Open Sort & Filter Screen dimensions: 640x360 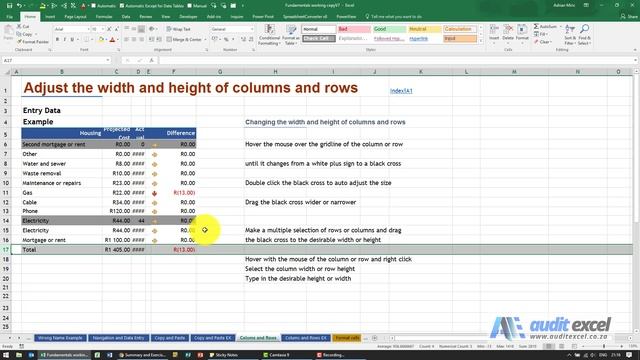coord(570,35)
